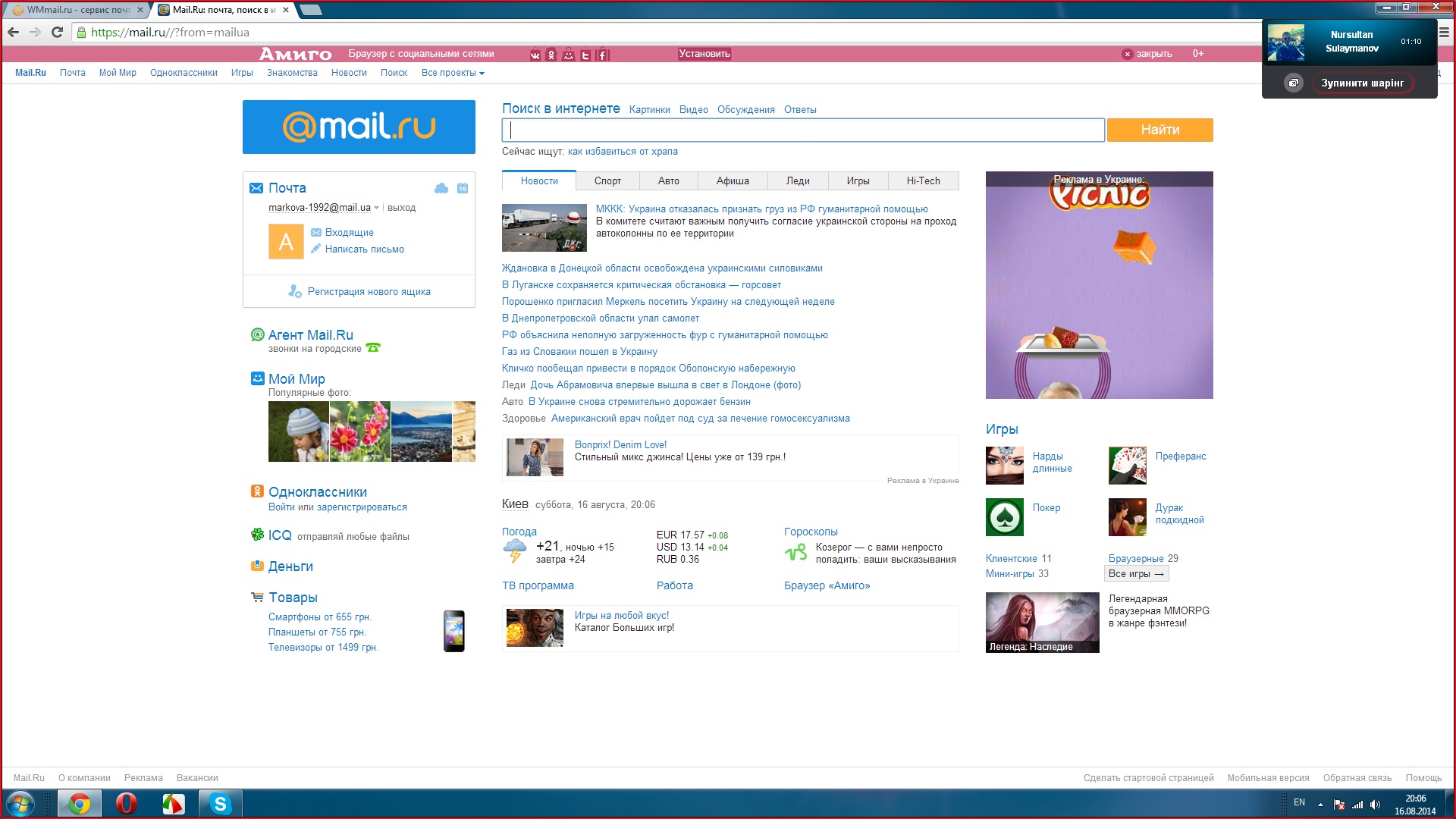Click the Агент Mail.Ru green icon
Image resolution: width=1456 pixels, height=819 pixels.
click(258, 334)
